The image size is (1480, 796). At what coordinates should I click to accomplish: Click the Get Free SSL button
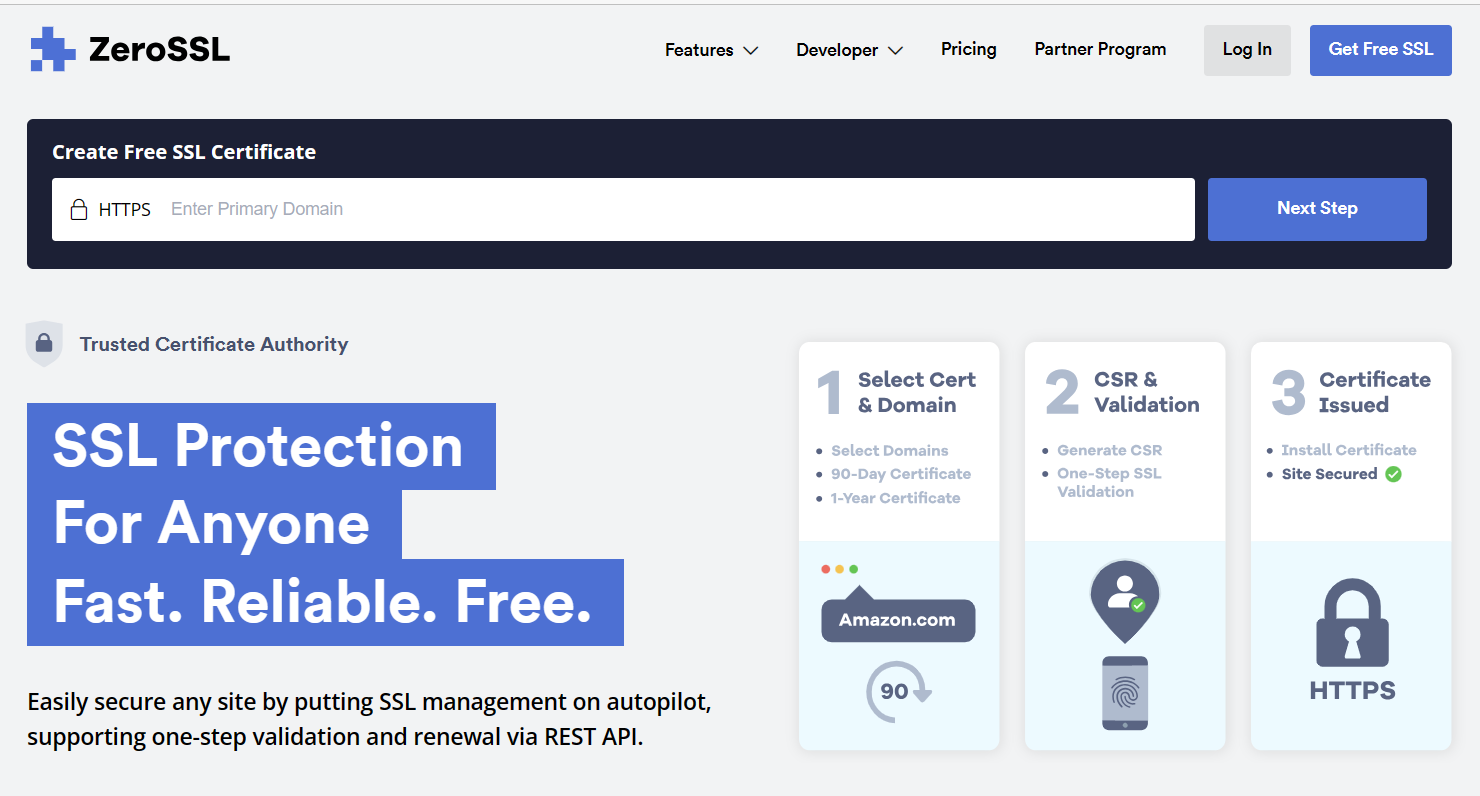point(1381,50)
